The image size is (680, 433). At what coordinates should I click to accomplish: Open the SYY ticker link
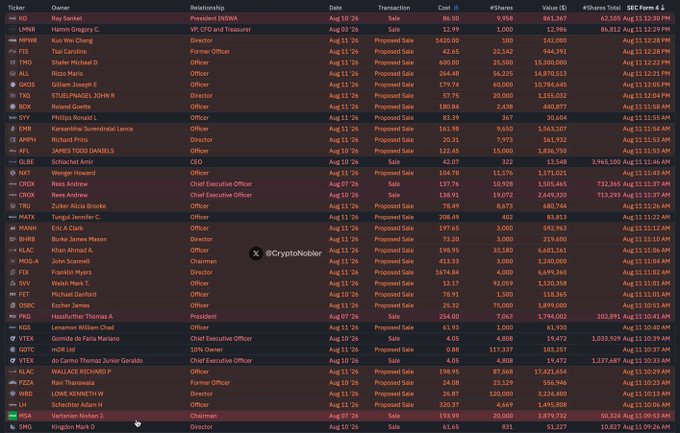(24, 118)
